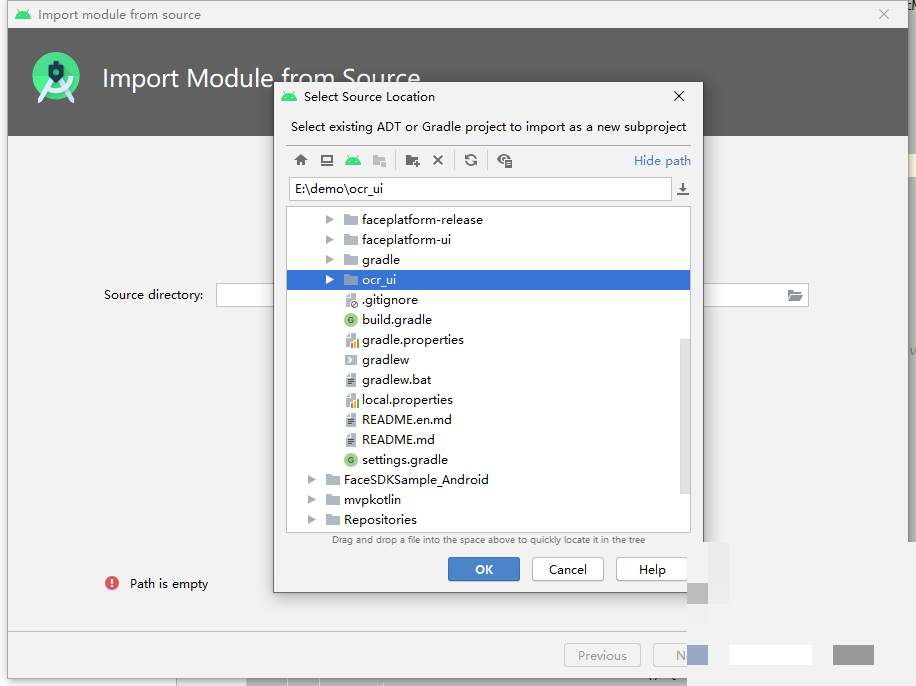Click the settings.gradle Gradle file icon
The height and width of the screenshot is (686, 916).
click(351, 460)
